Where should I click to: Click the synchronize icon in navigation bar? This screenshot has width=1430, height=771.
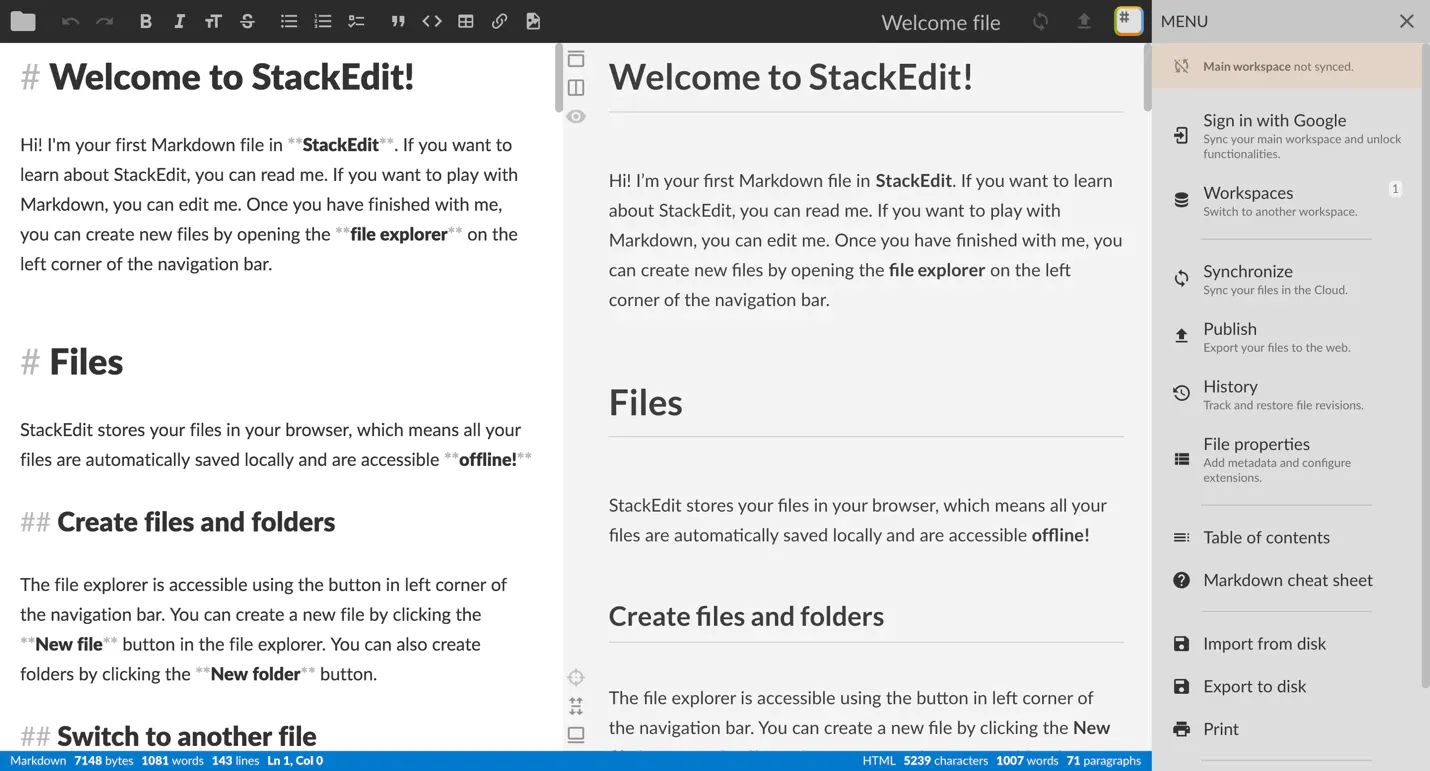(1041, 21)
